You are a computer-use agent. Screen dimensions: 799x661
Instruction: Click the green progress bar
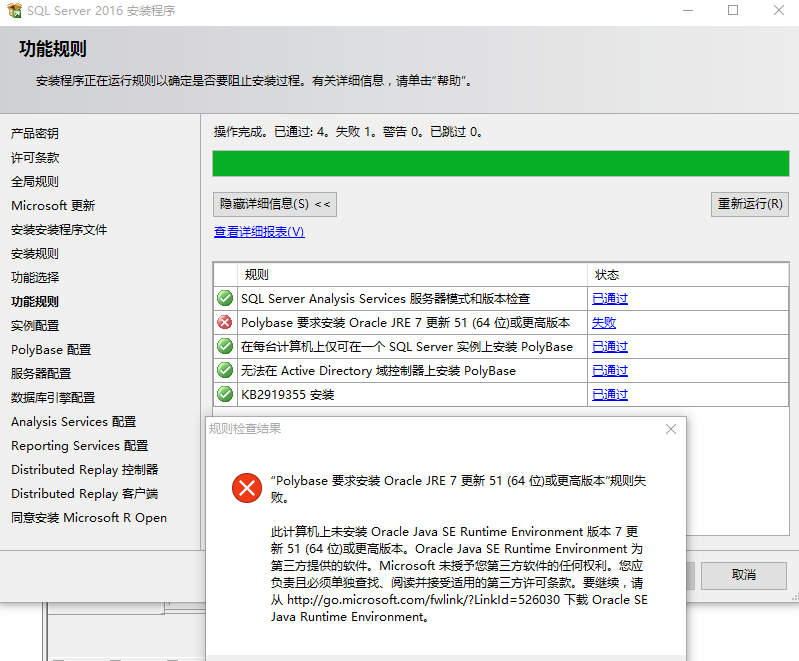500,164
